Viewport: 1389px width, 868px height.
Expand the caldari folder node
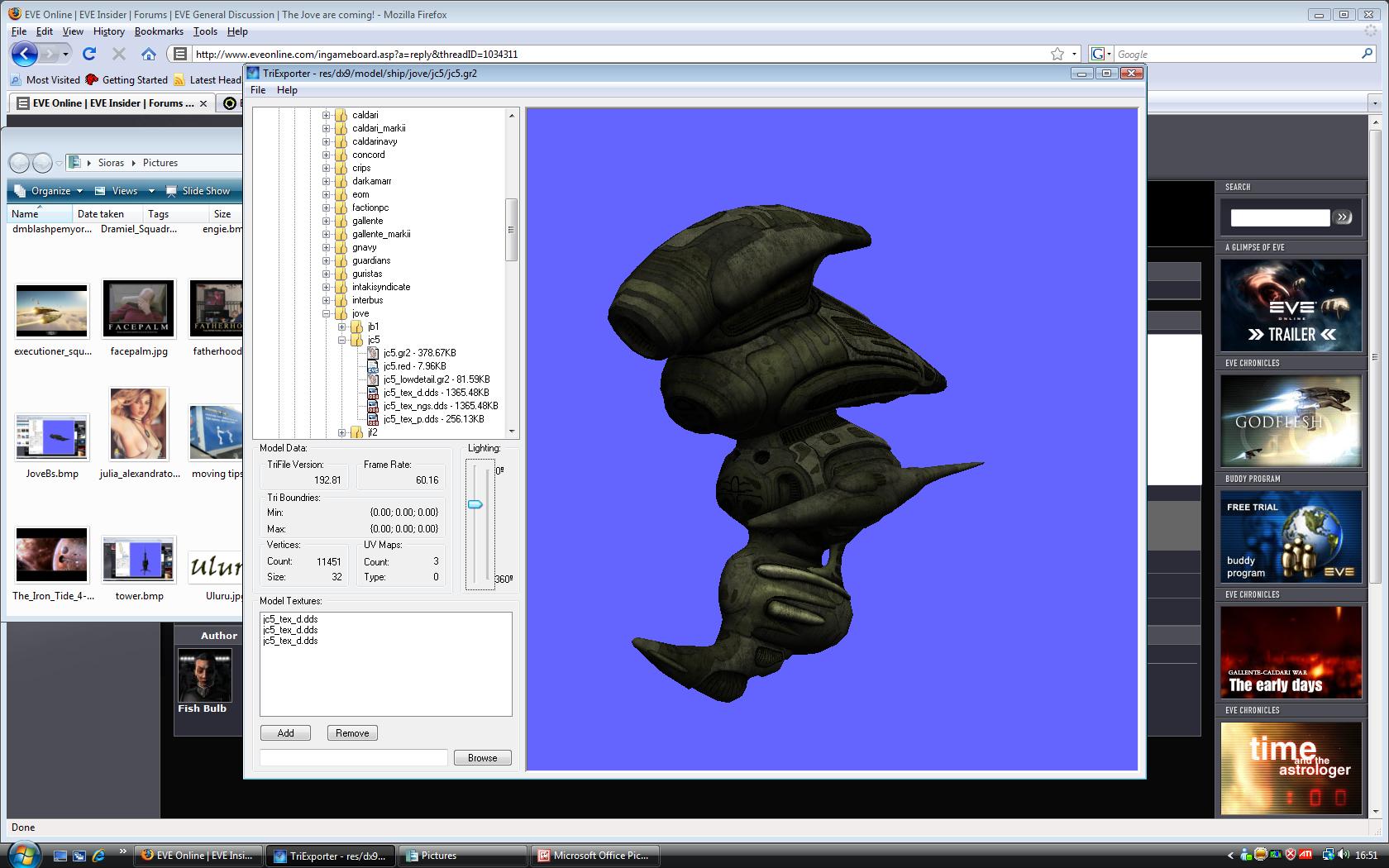(x=326, y=115)
